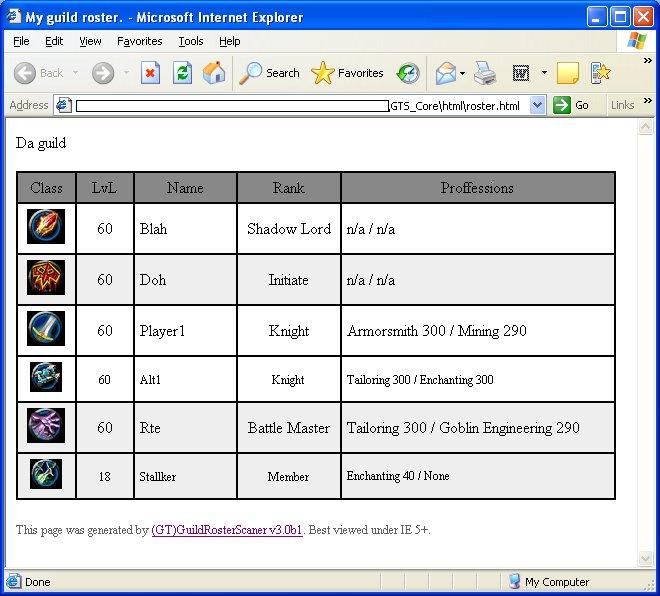Expand the toolbar overflow chevron

pos(648,61)
